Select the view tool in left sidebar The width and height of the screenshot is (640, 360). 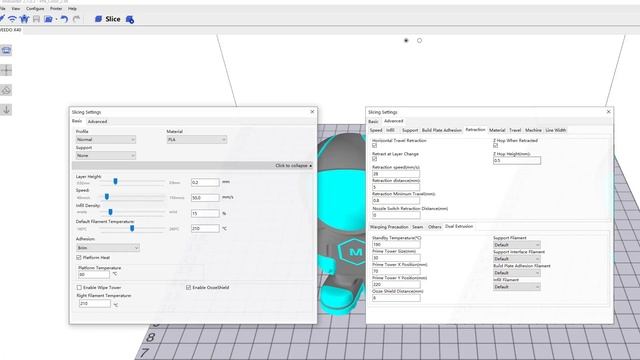tap(6, 50)
